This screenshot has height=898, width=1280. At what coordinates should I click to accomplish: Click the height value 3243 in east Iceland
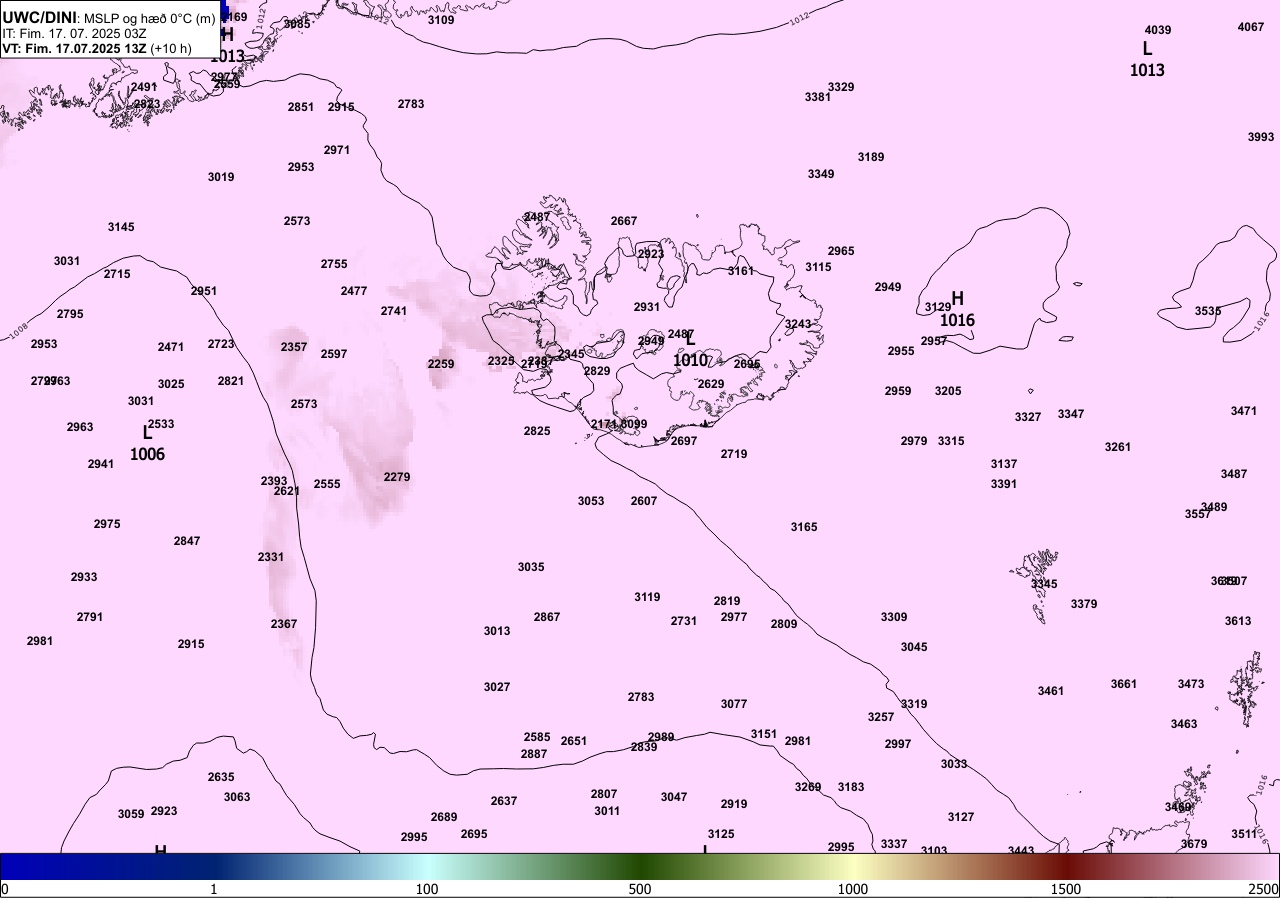pos(798,324)
